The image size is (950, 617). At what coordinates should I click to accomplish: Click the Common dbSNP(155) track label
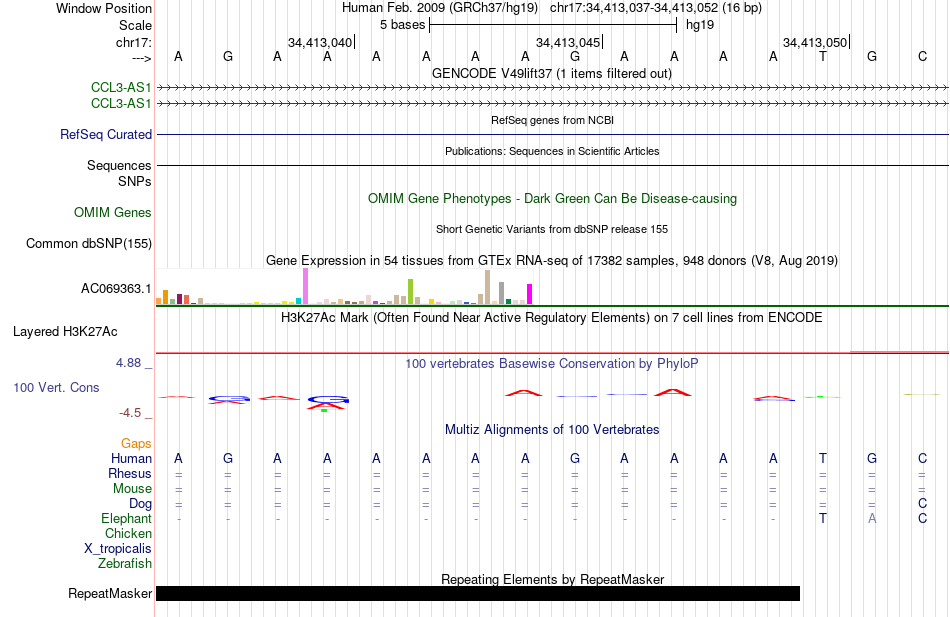coord(89,244)
